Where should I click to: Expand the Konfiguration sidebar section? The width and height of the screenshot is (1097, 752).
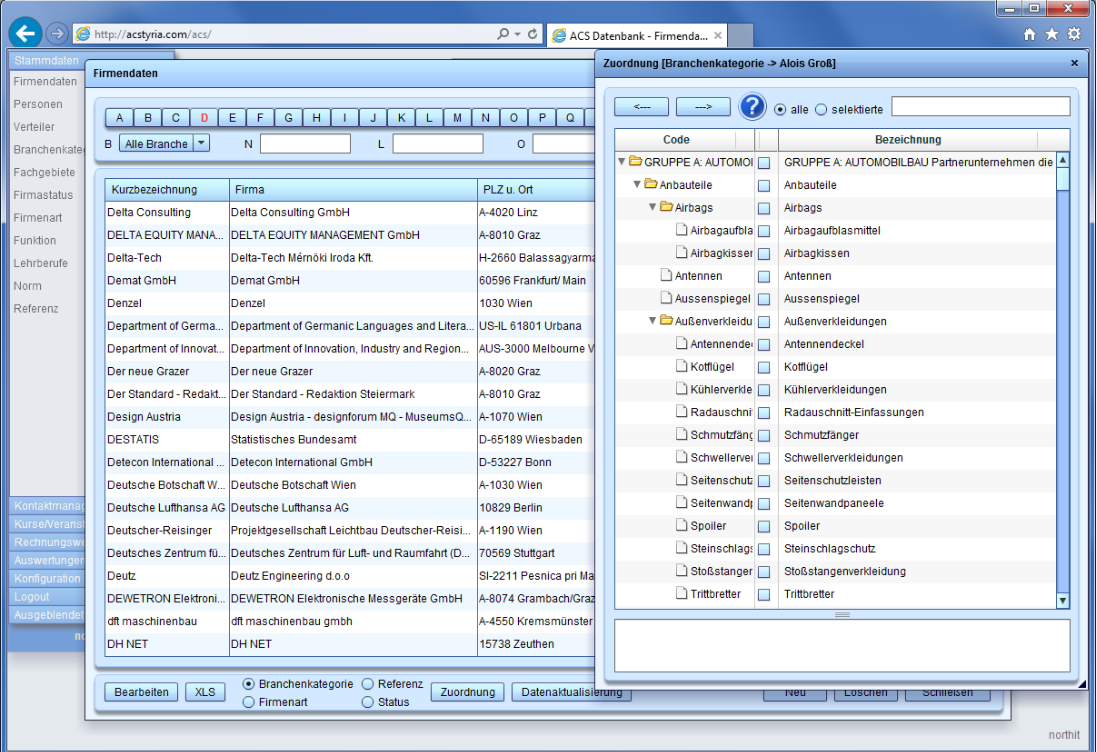[x=48, y=579]
